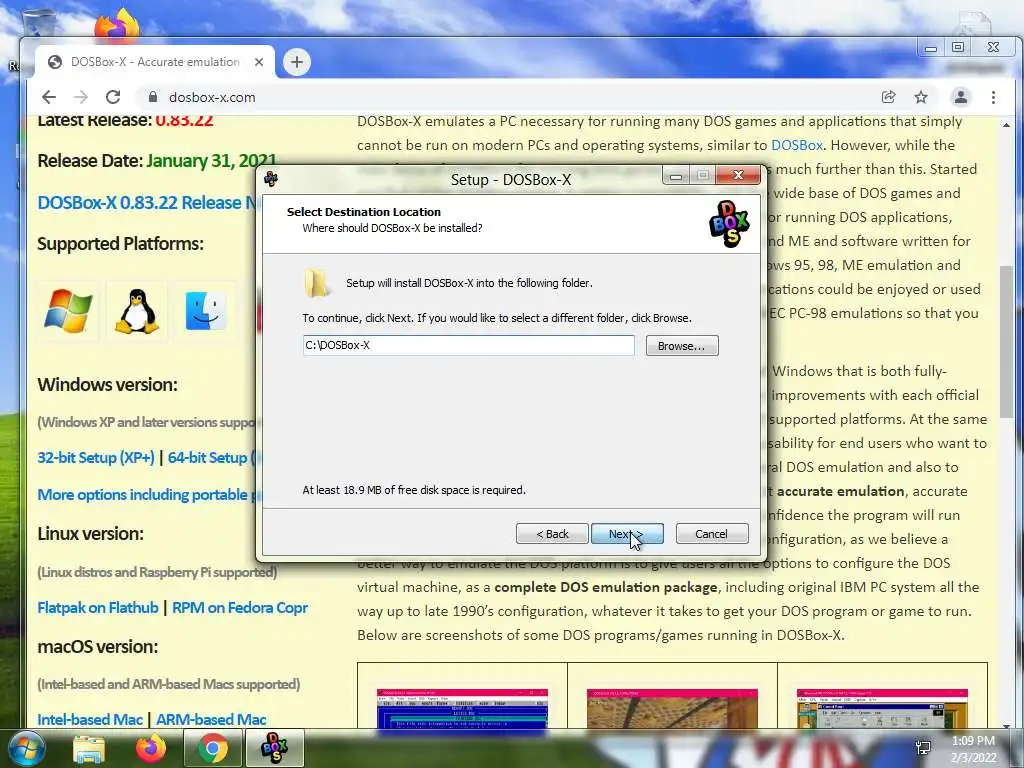Click the Latest Release 0.83.22 version text

[125, 120]
